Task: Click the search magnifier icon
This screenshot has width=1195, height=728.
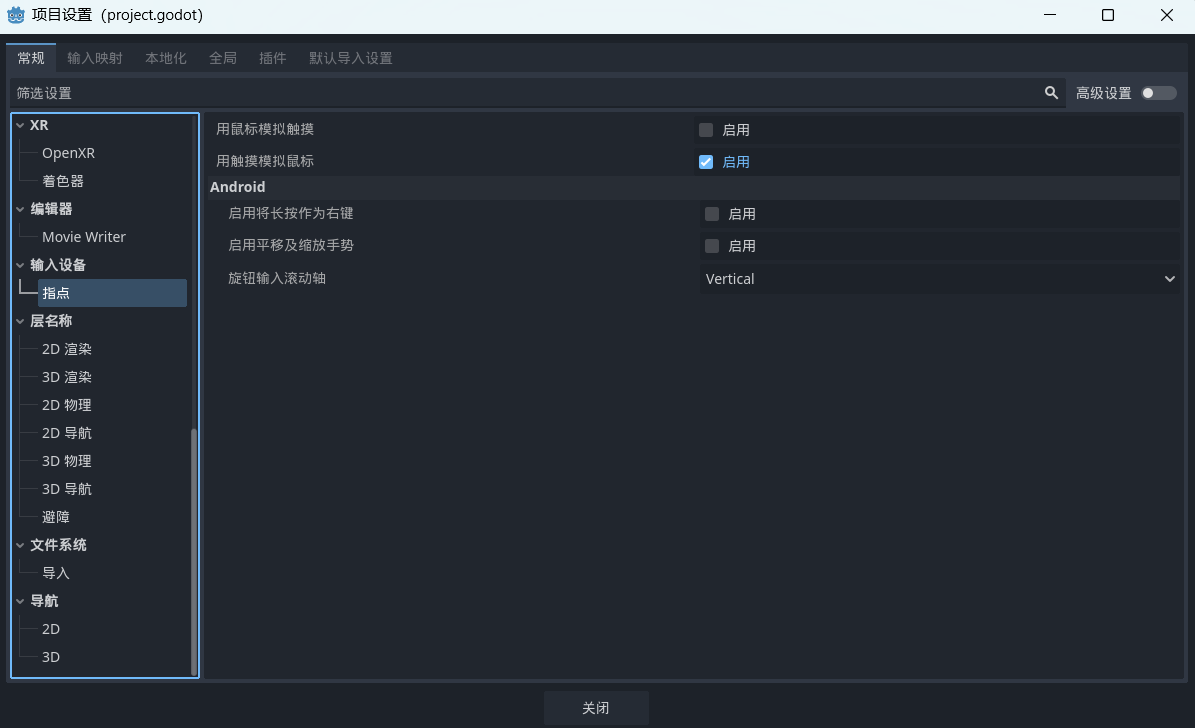Action: (1051, 93)
